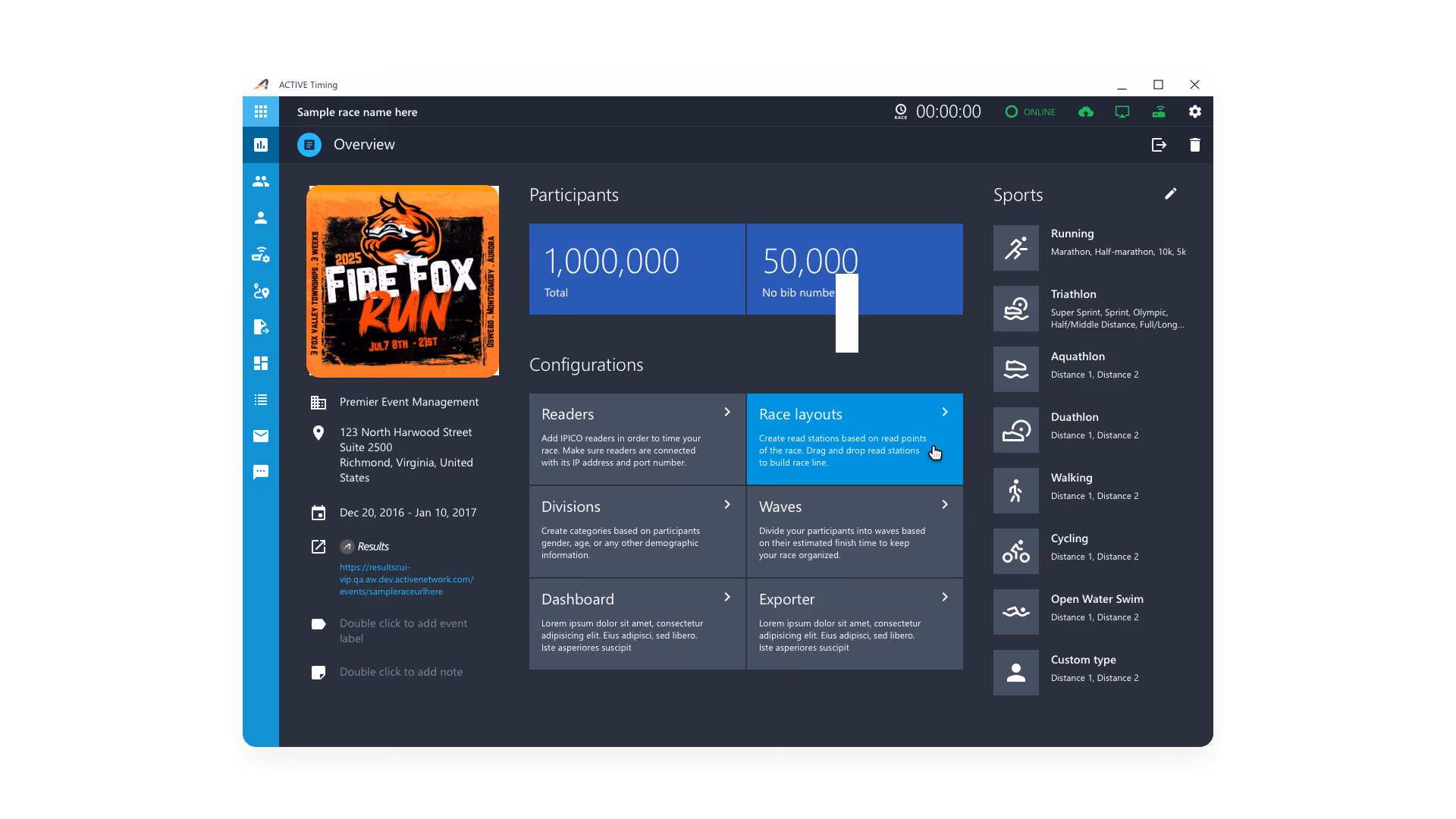Open the Divisions configuration title
1456x819 pixels.
[571, 507]
